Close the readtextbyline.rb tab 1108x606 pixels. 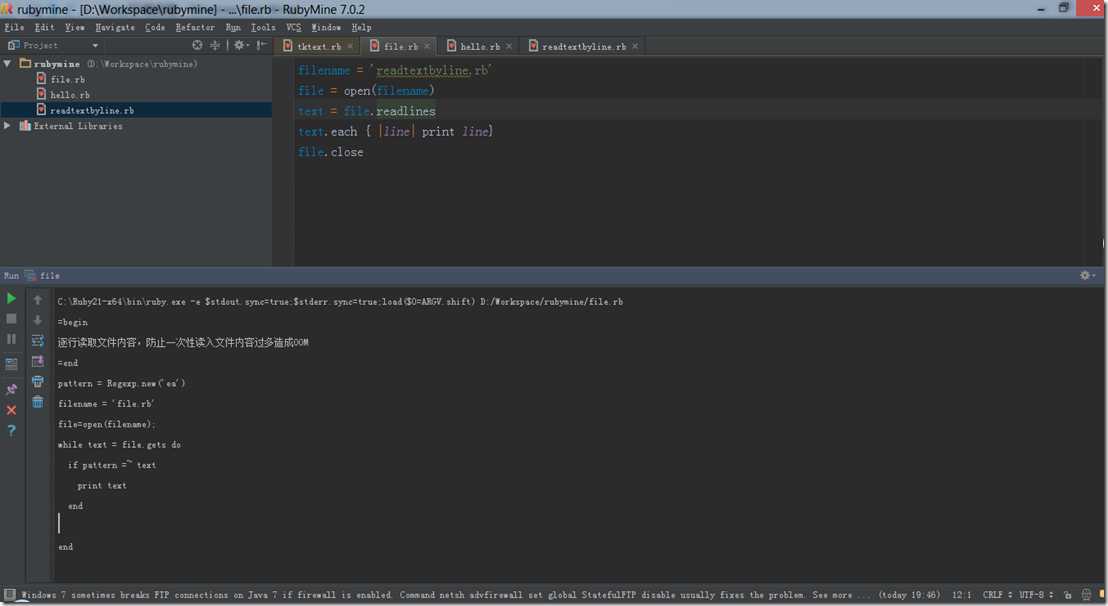[x=635, y=47]
